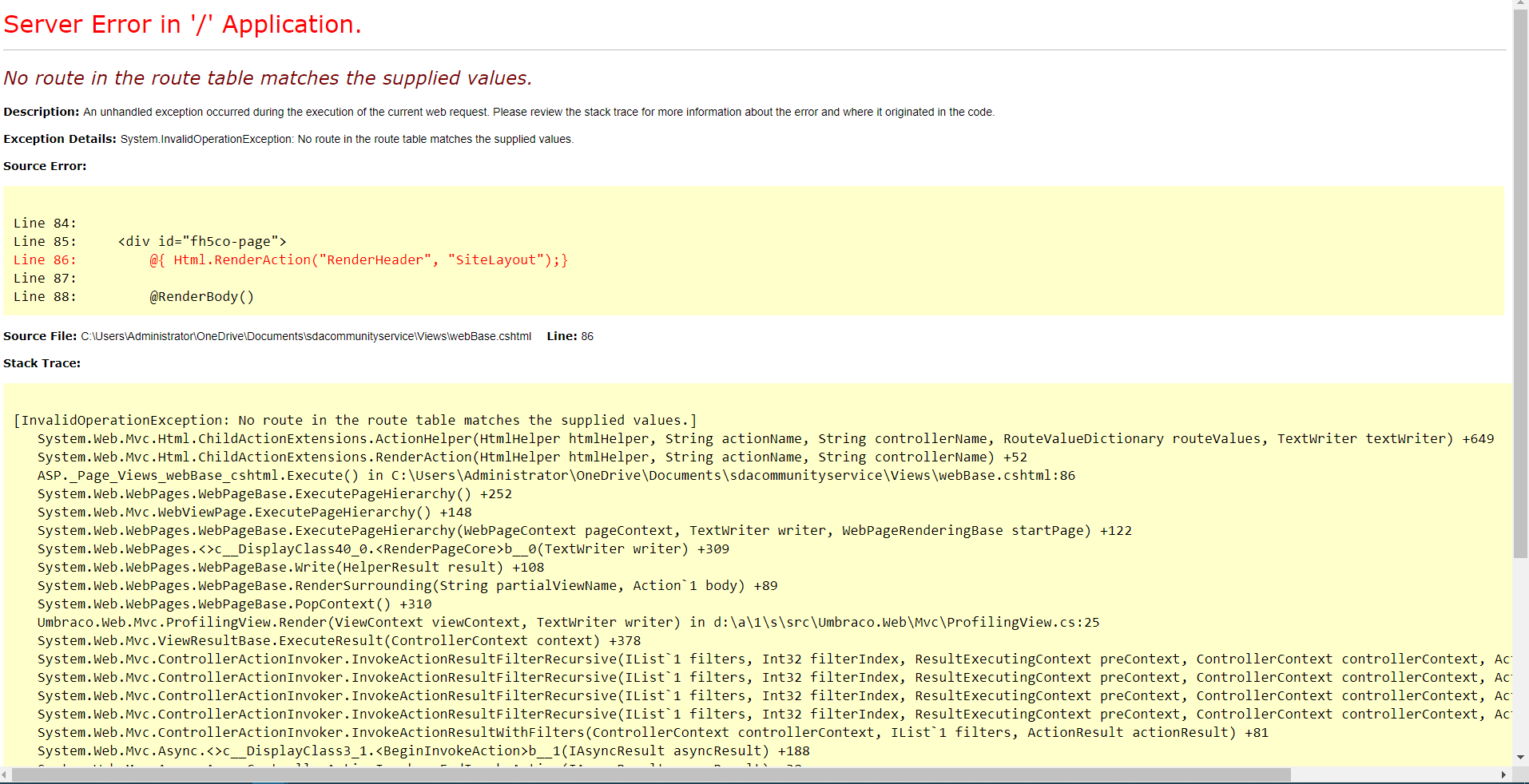
Task: Click the ChildActionExtensions.RenderAction +52 stack line
Action: pos(532,457)
